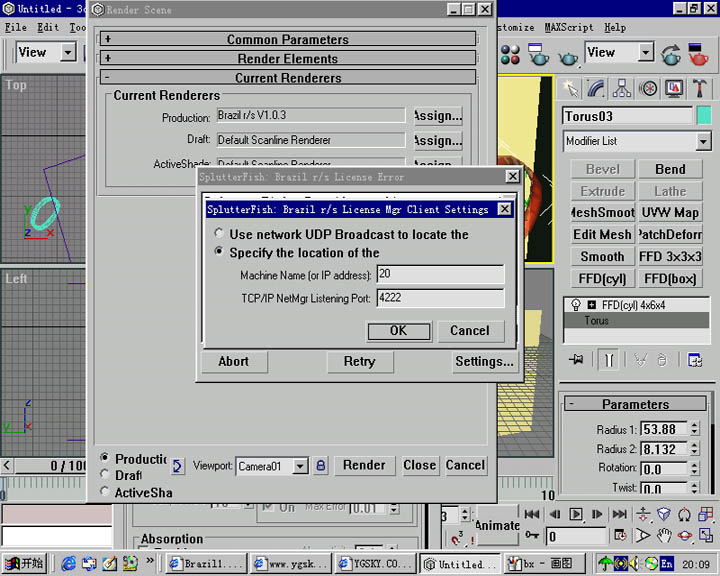Click the Field-of-View triangle tool

point(643,535)
